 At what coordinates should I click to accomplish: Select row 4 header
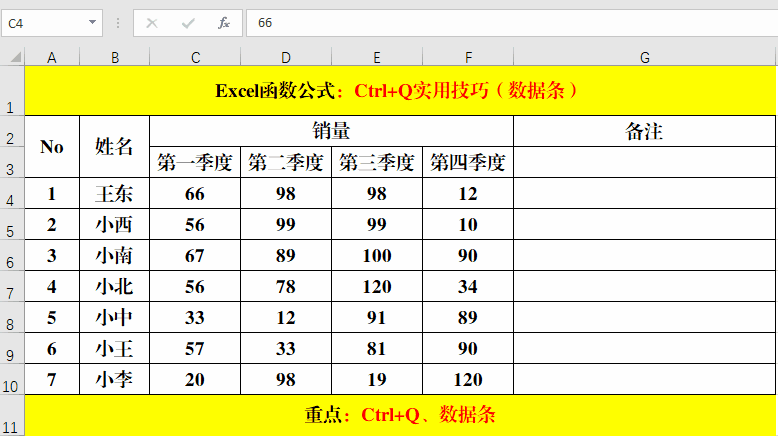coord(12,193)
